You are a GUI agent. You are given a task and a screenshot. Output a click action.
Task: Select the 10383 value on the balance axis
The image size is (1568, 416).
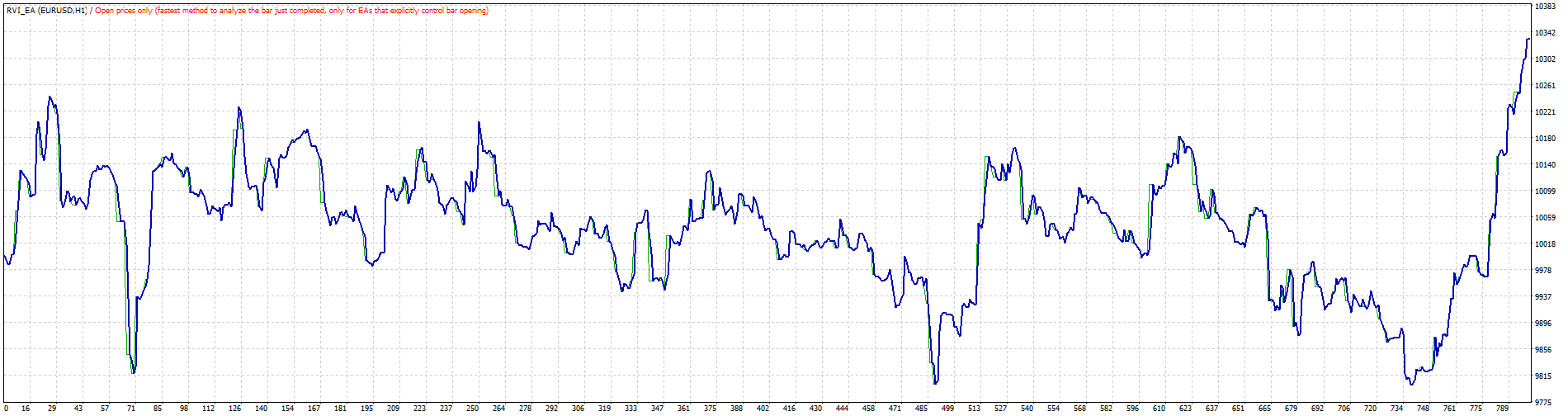pyautogui.click(x=1545, y=7)
